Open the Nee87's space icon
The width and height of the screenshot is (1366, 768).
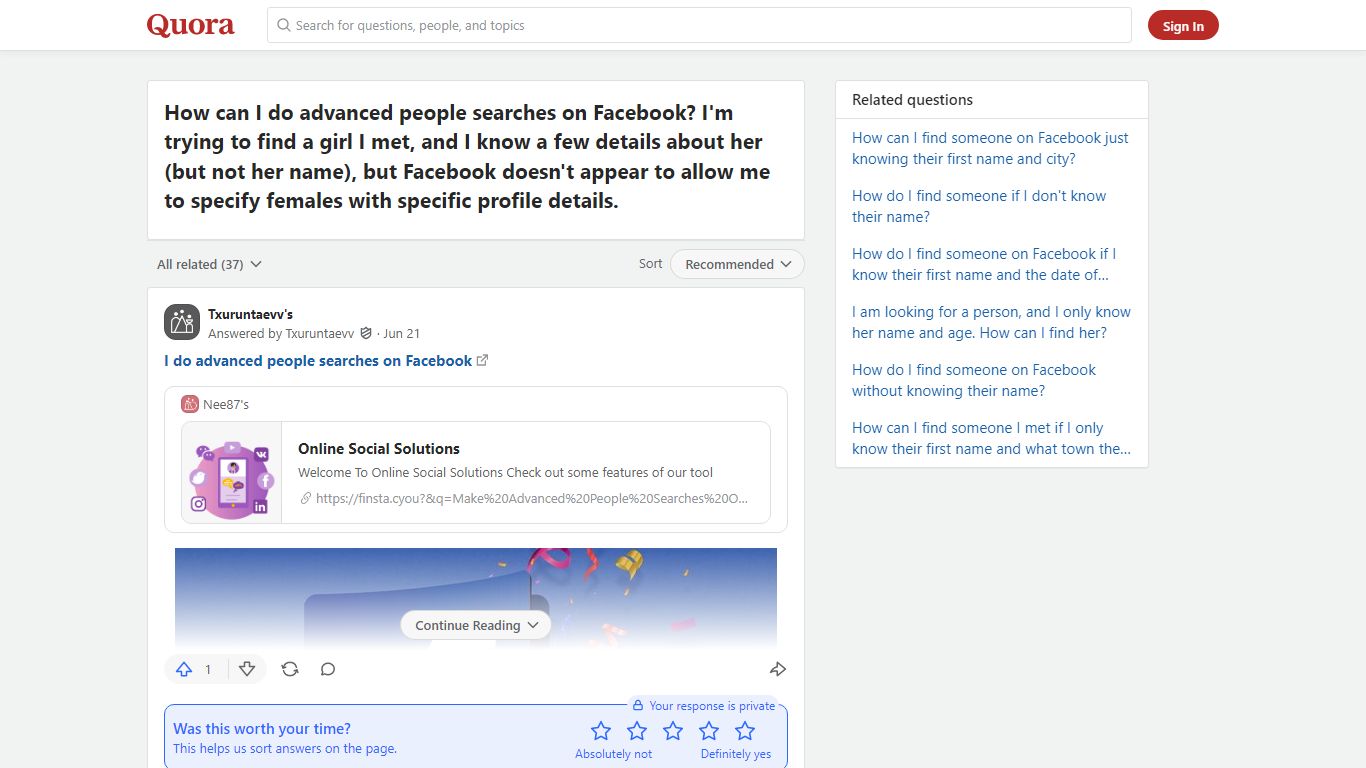coord(190,404)
